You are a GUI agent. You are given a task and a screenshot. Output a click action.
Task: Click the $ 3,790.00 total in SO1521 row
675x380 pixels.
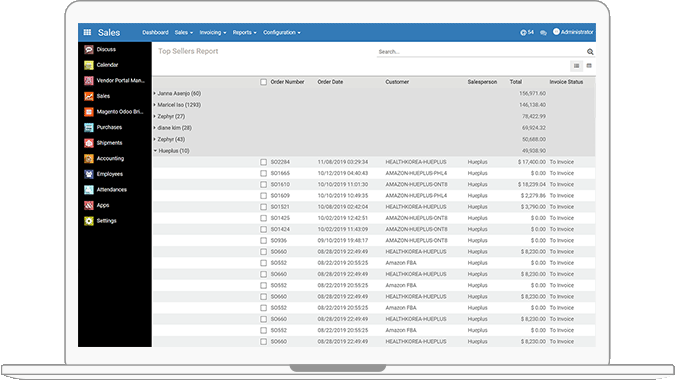point(533,207)
